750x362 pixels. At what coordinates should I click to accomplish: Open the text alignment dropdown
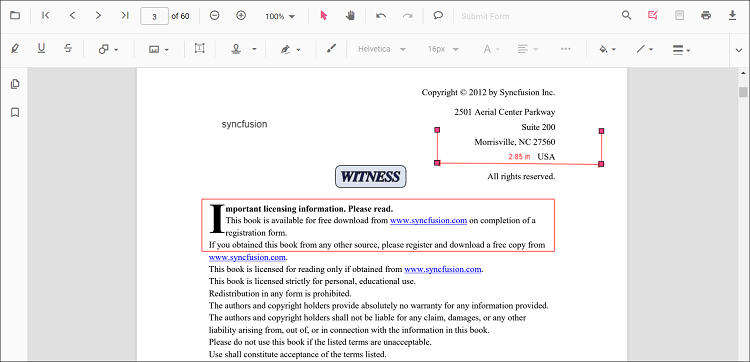coord(528,49)
